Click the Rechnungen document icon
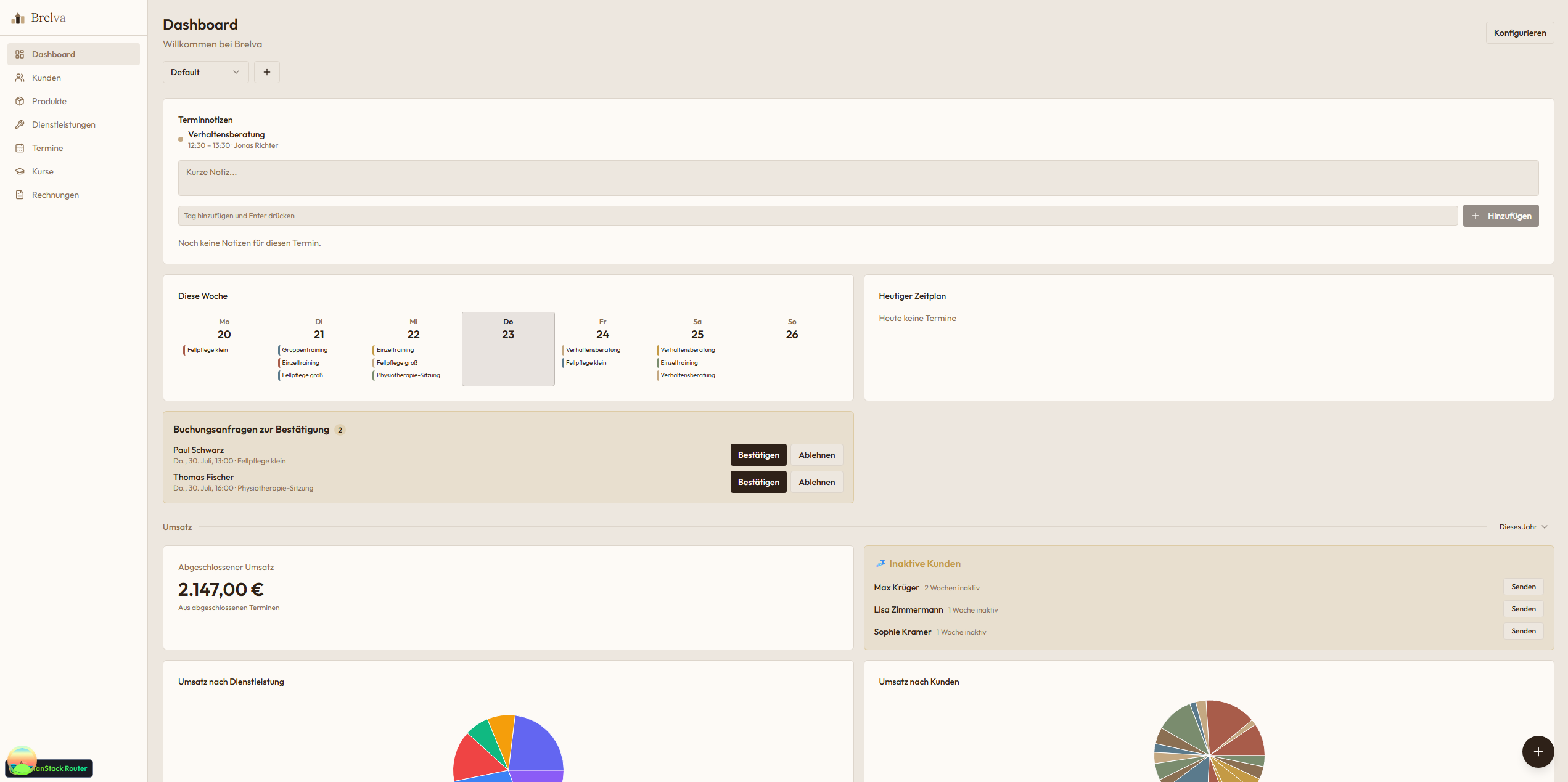Viewport: 1568px width, 782px height. pos(20,195)
